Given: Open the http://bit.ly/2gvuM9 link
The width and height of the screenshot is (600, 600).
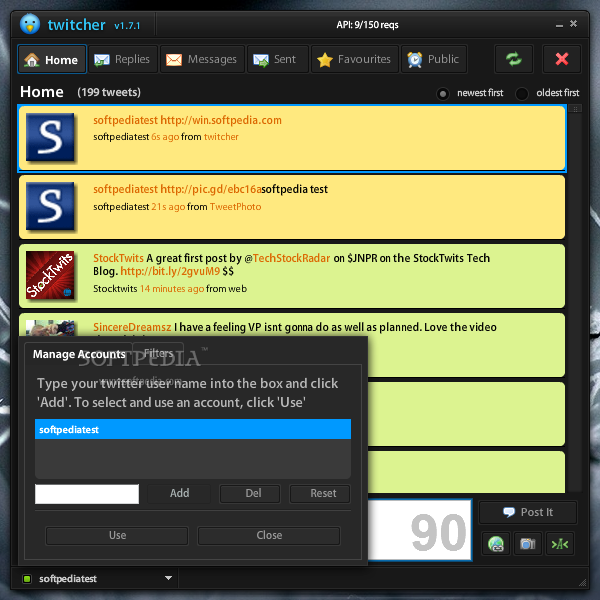Looking at the screenshot, I should pos(170,271).
